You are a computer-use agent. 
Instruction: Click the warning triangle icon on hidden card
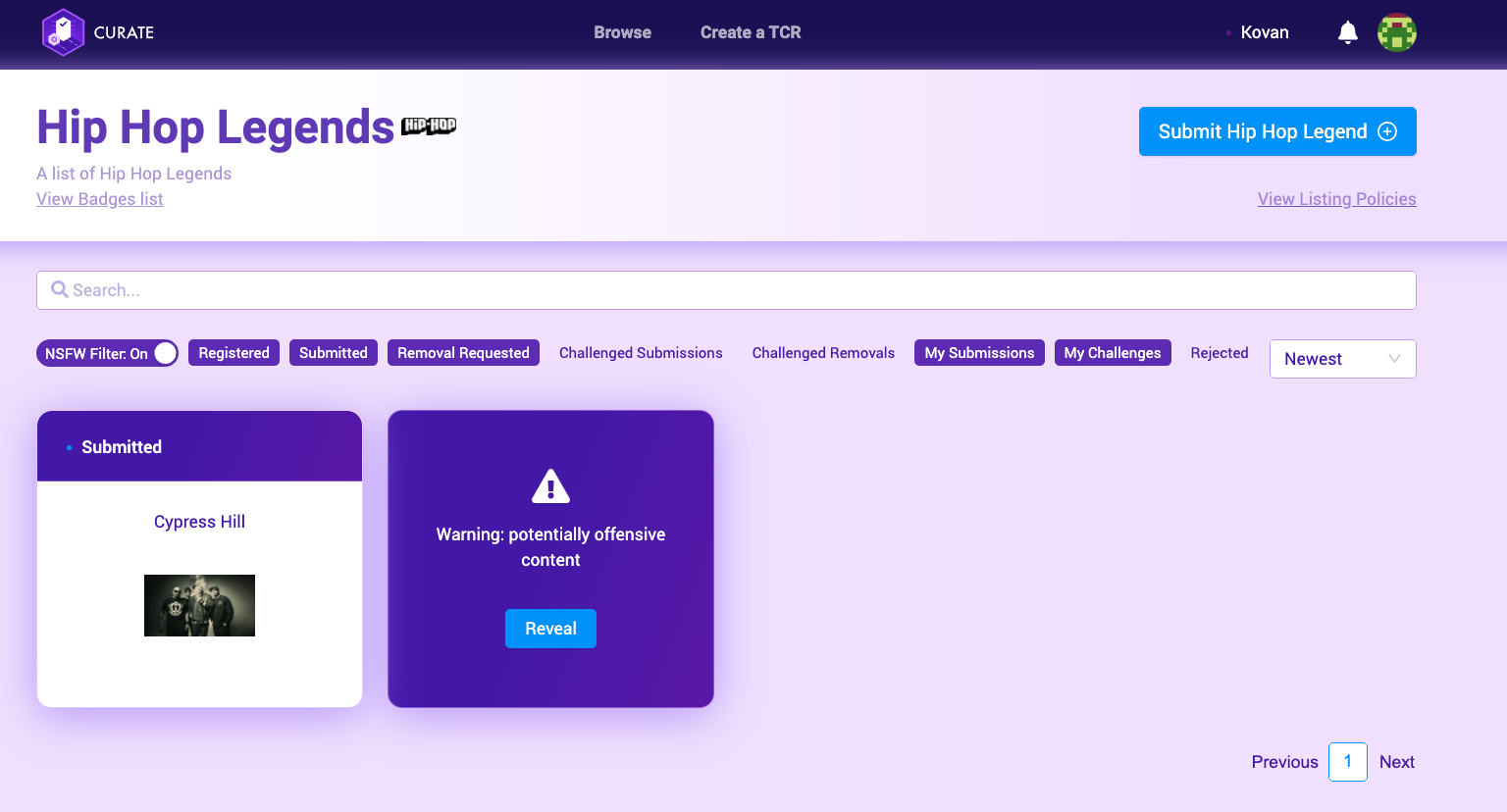click(550, 485)
